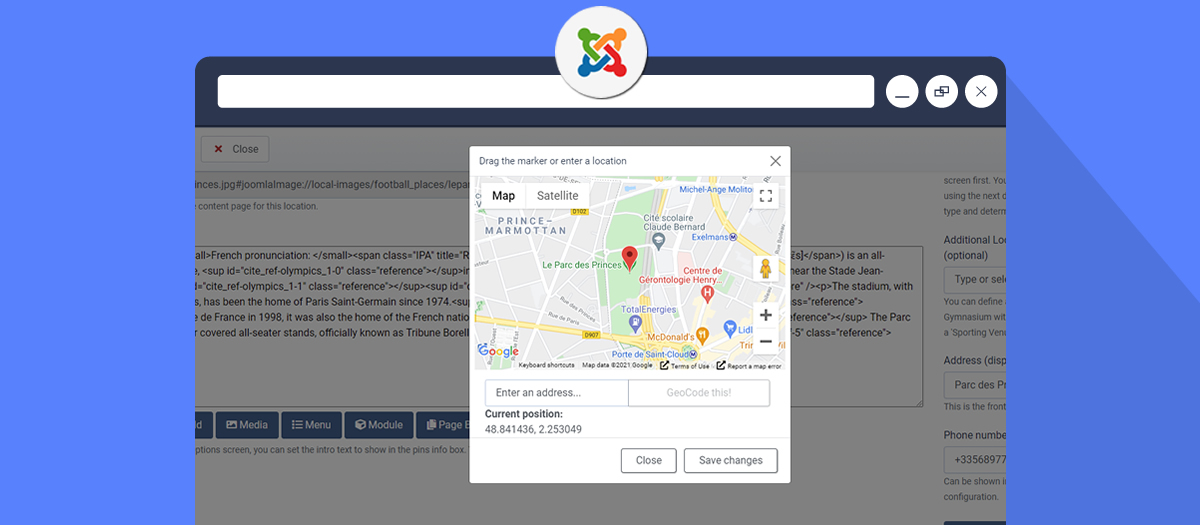The width and height of the screenshot is (1200, 525).
Task: Click the HTML description textarea in background
Action: (x=558, y=326)
